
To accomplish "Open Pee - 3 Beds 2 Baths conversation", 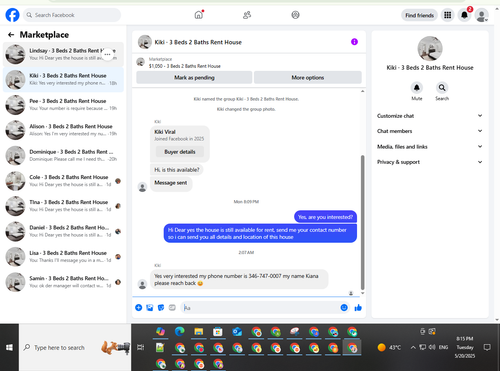I will (x=63, y=105).
